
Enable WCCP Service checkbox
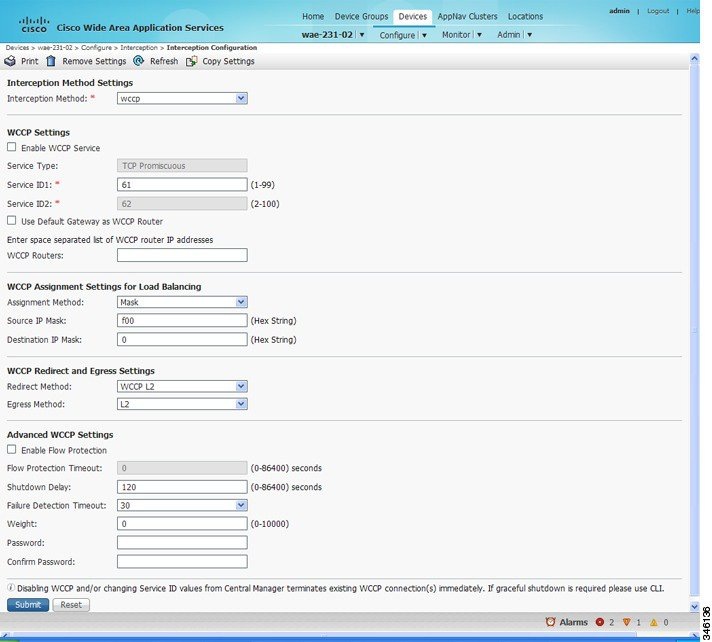pos(11,147)
